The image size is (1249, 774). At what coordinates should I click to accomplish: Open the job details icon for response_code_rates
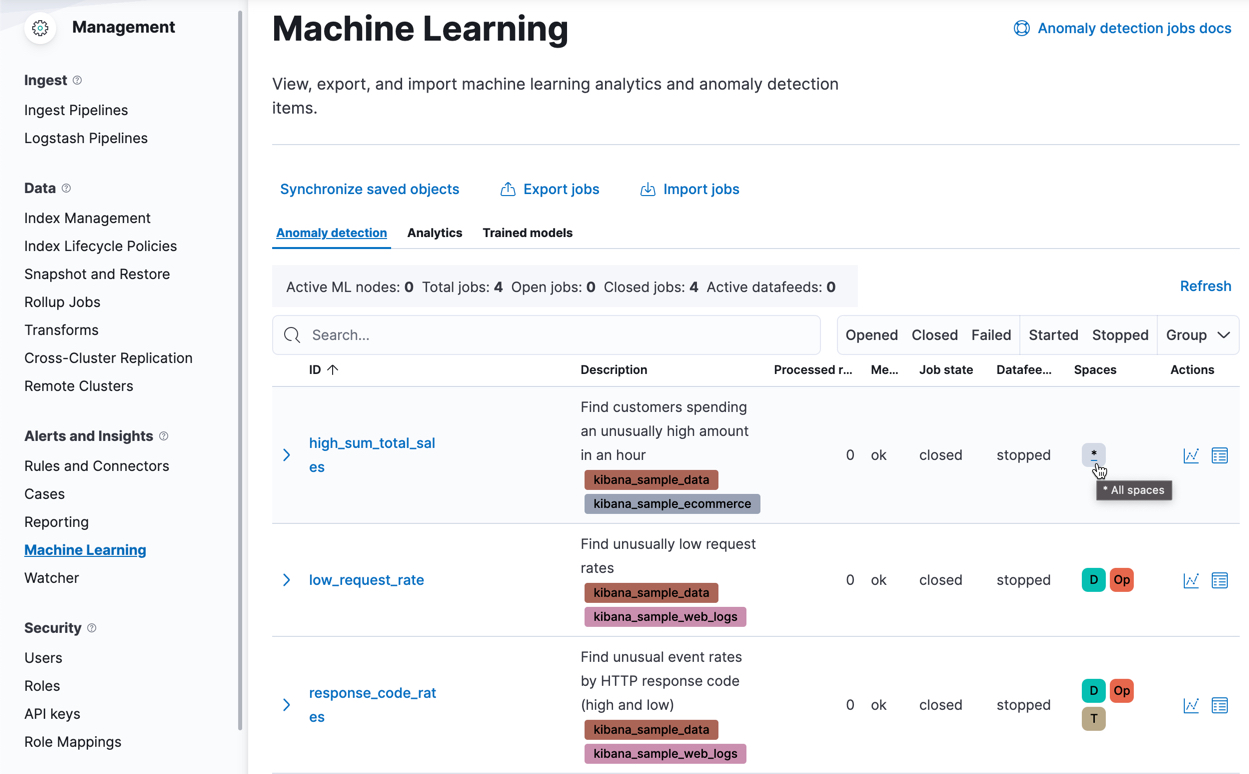(x=1220, y=705)
